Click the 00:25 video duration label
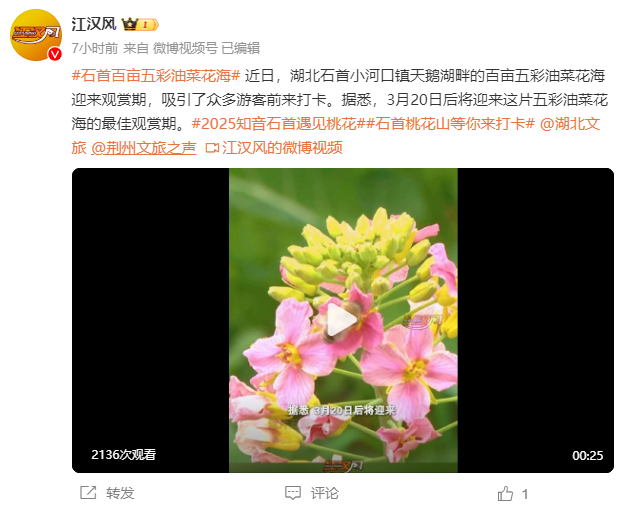 (x=587, y=455)
